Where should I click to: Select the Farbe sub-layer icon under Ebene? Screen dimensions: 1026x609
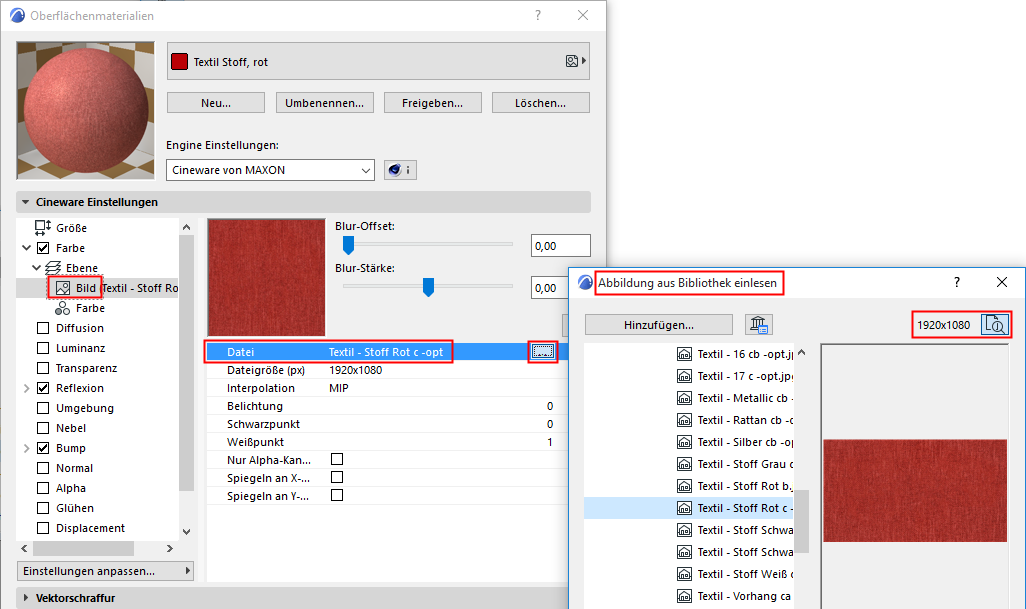63,308
